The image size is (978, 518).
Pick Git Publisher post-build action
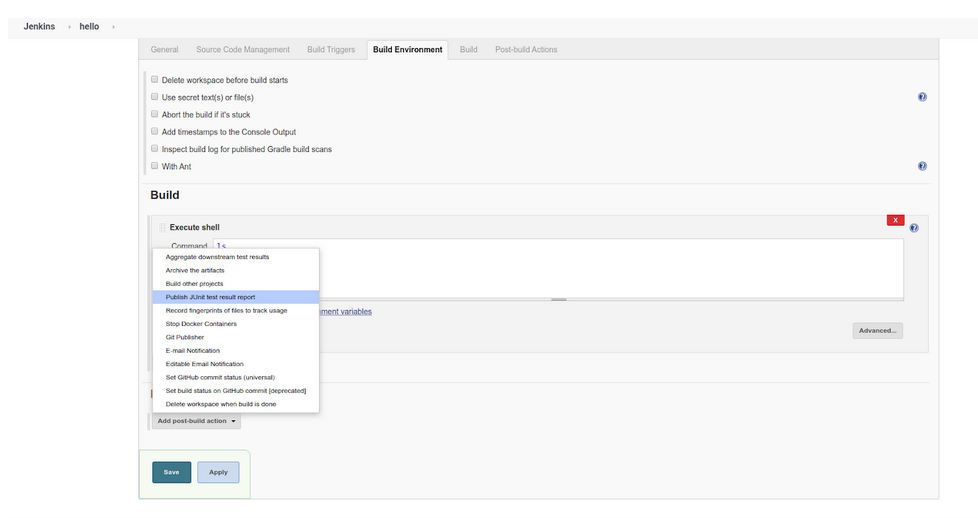pos(185,337)
